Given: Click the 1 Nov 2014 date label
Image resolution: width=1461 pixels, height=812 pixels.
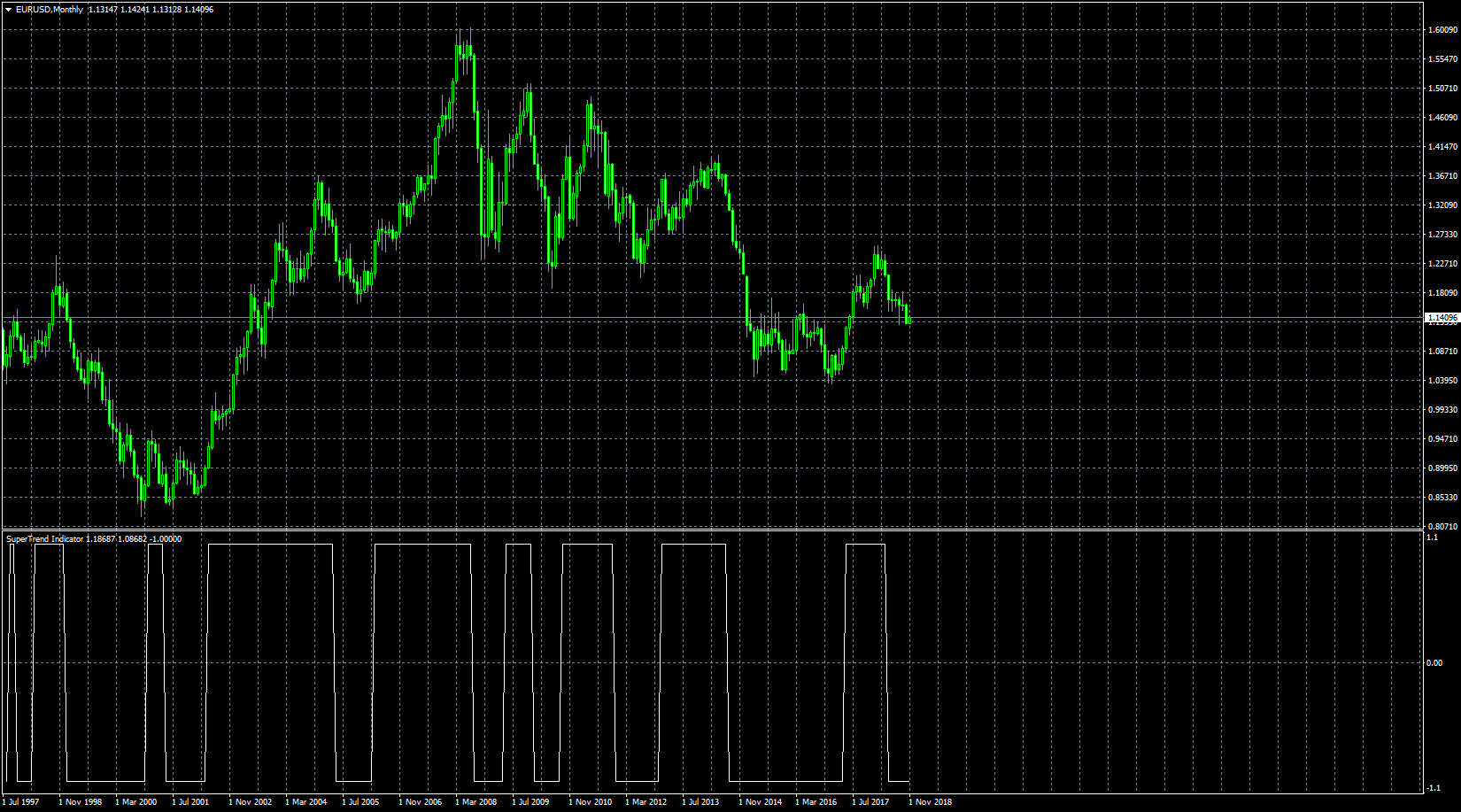Looking at the screenshot, I should [x=761, y=802].
